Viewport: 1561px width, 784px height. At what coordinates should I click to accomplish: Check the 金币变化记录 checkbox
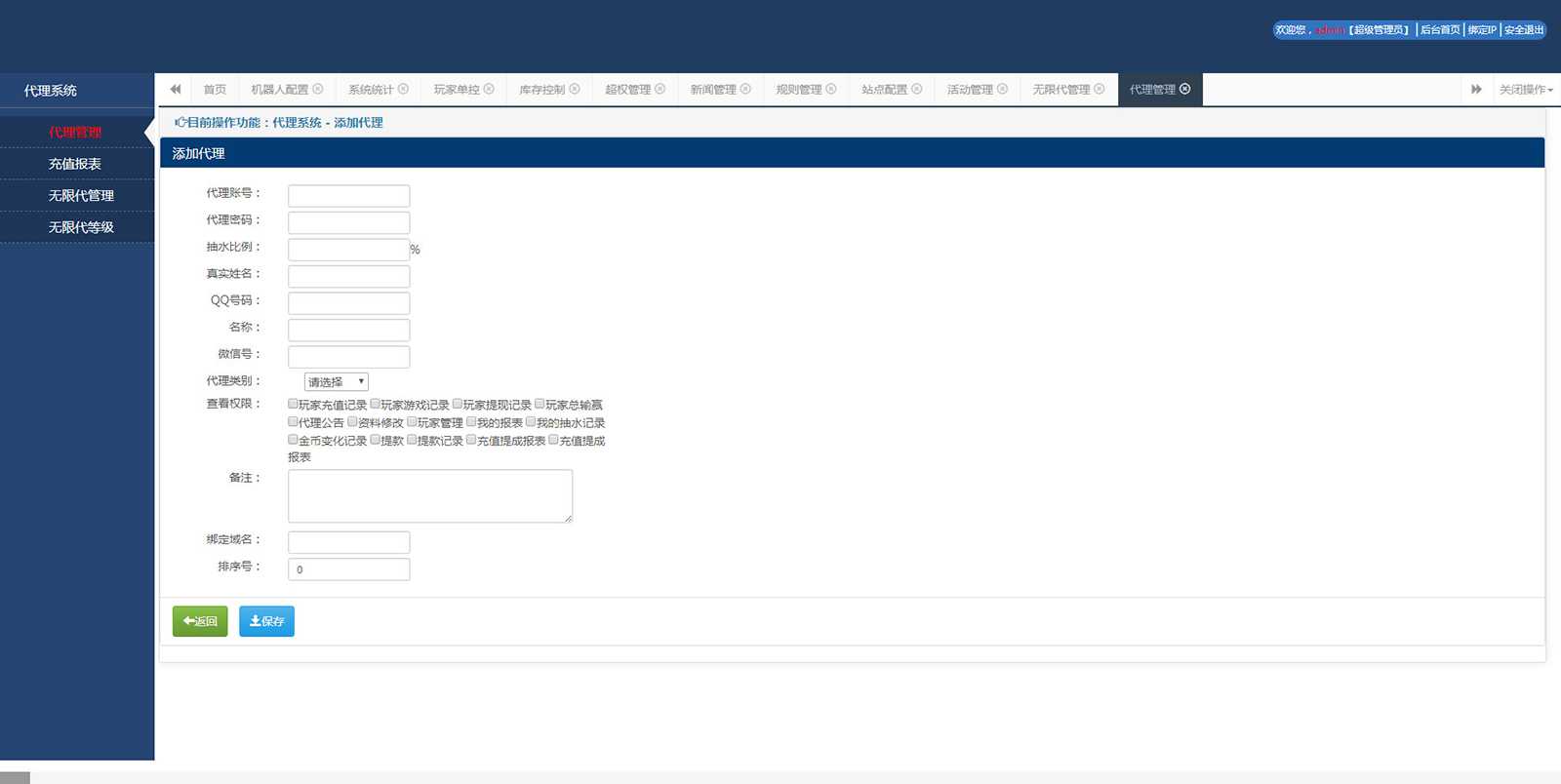pyautogui.click(x=293, y=440)
